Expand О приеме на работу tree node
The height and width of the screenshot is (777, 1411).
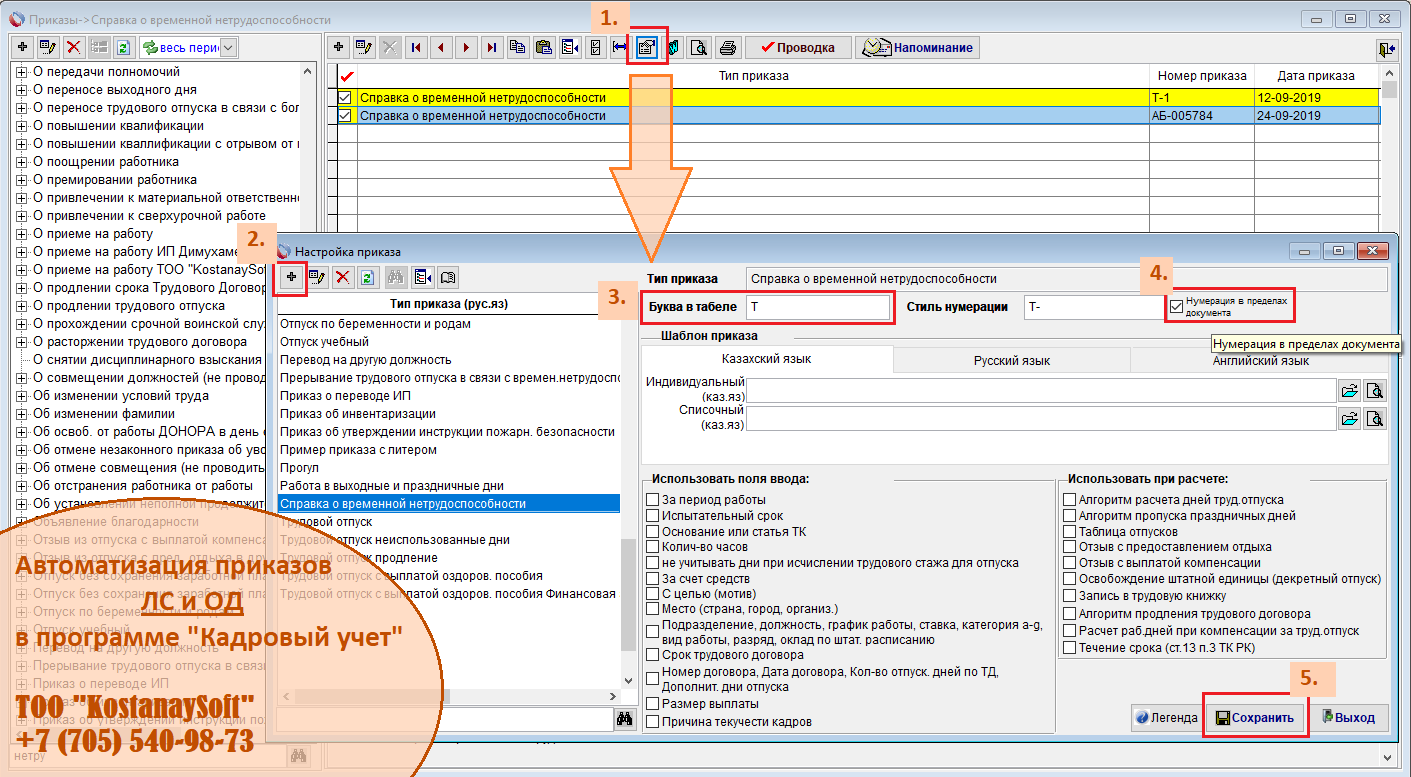tap(21, 234)
